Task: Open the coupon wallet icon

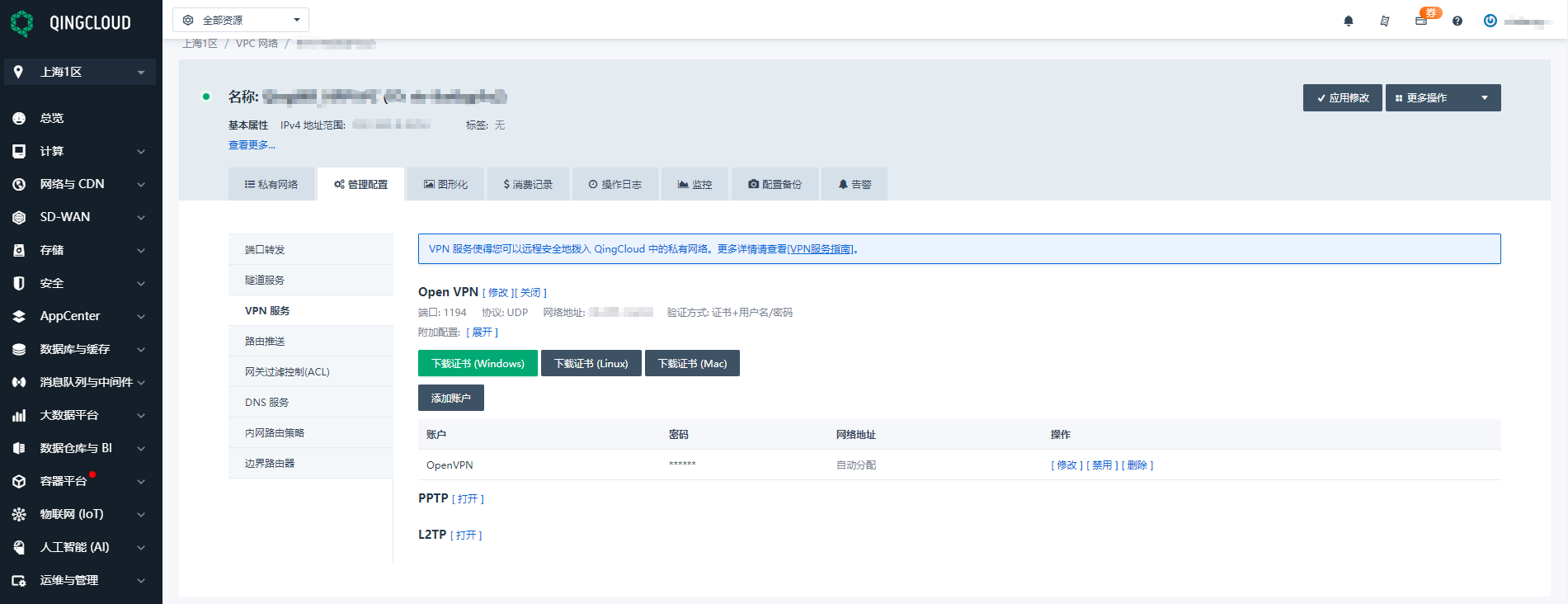Action: click(1421, 21)
